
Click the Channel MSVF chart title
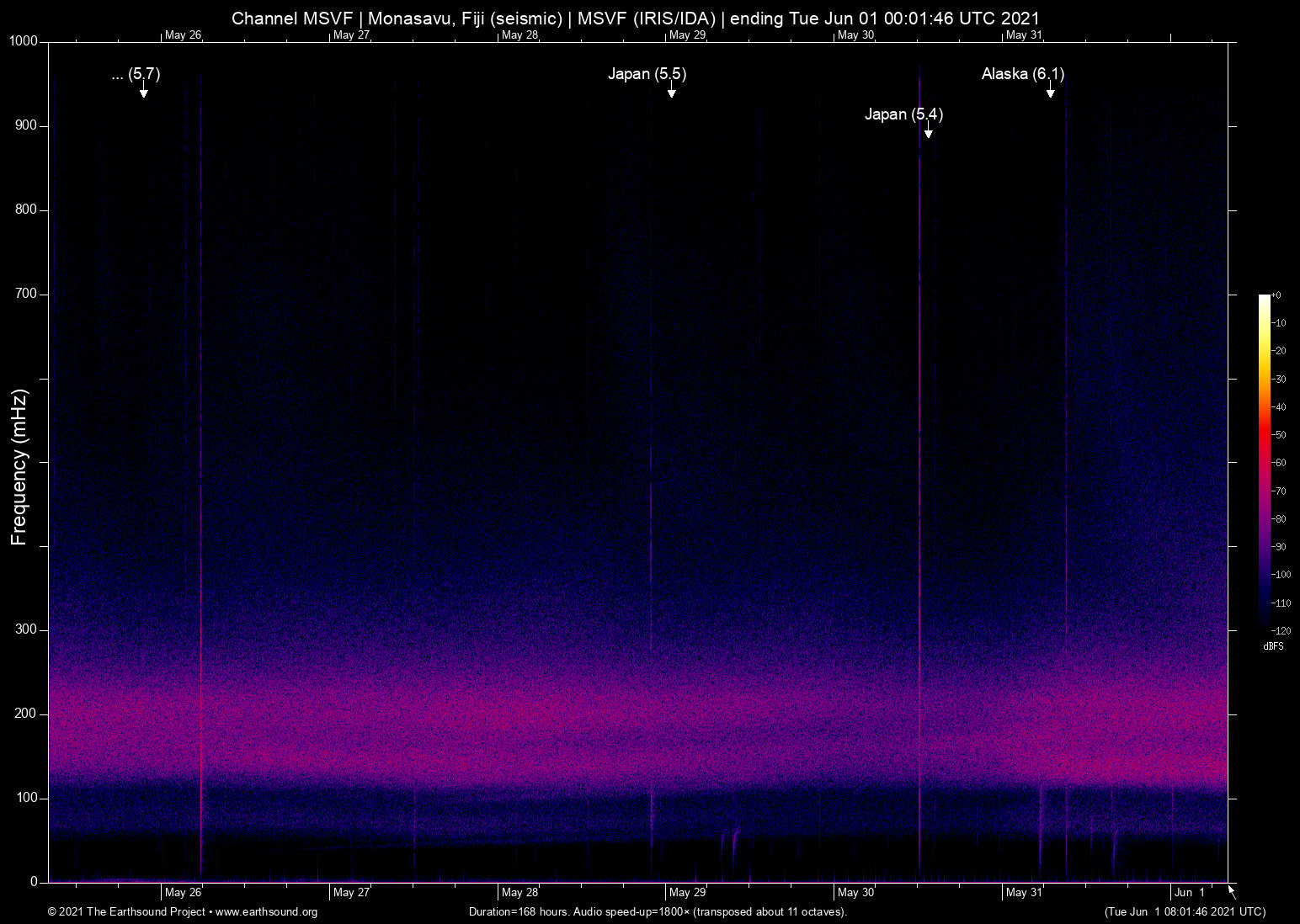[636, 19]
